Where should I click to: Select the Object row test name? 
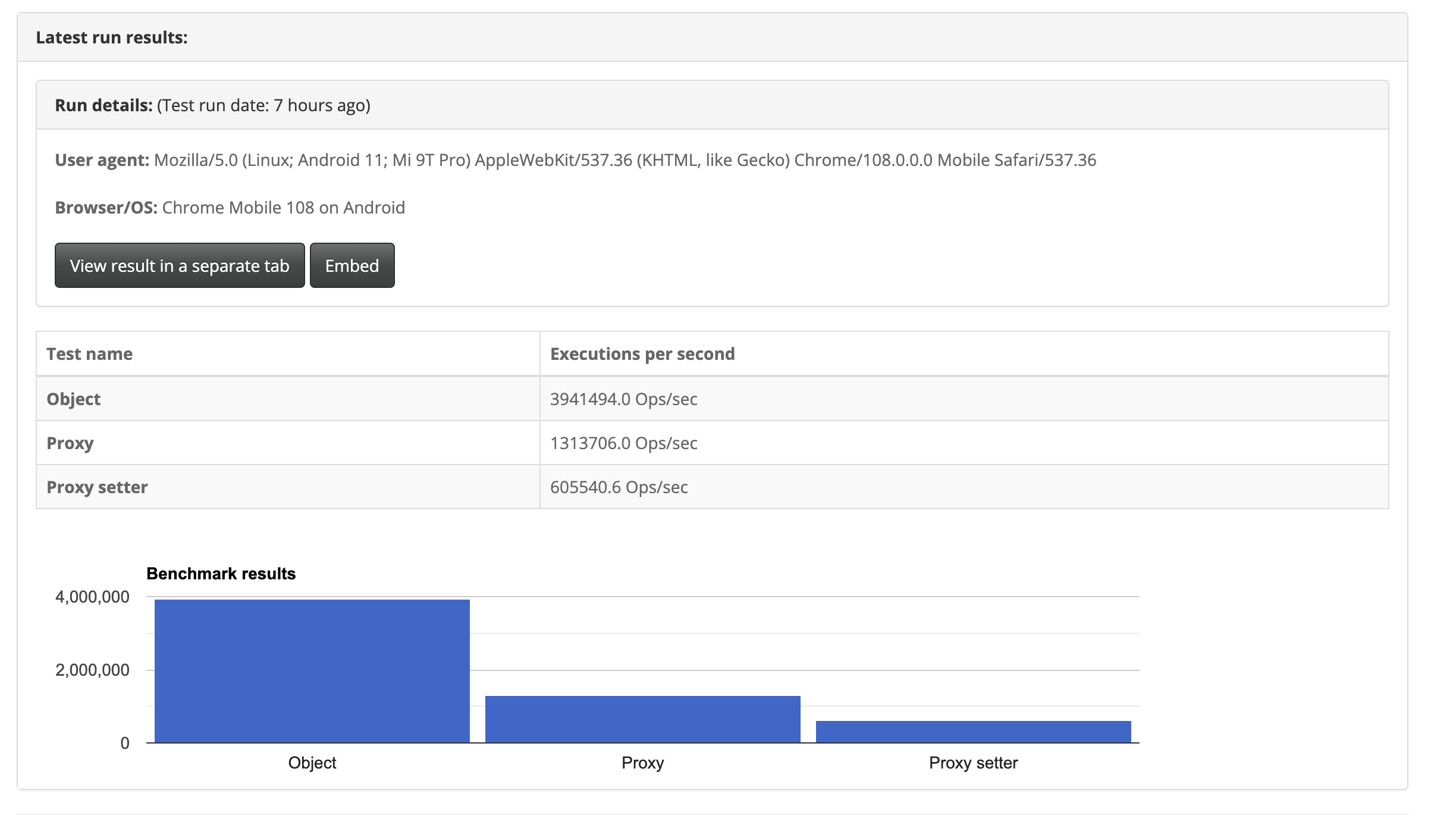point(74,399)
